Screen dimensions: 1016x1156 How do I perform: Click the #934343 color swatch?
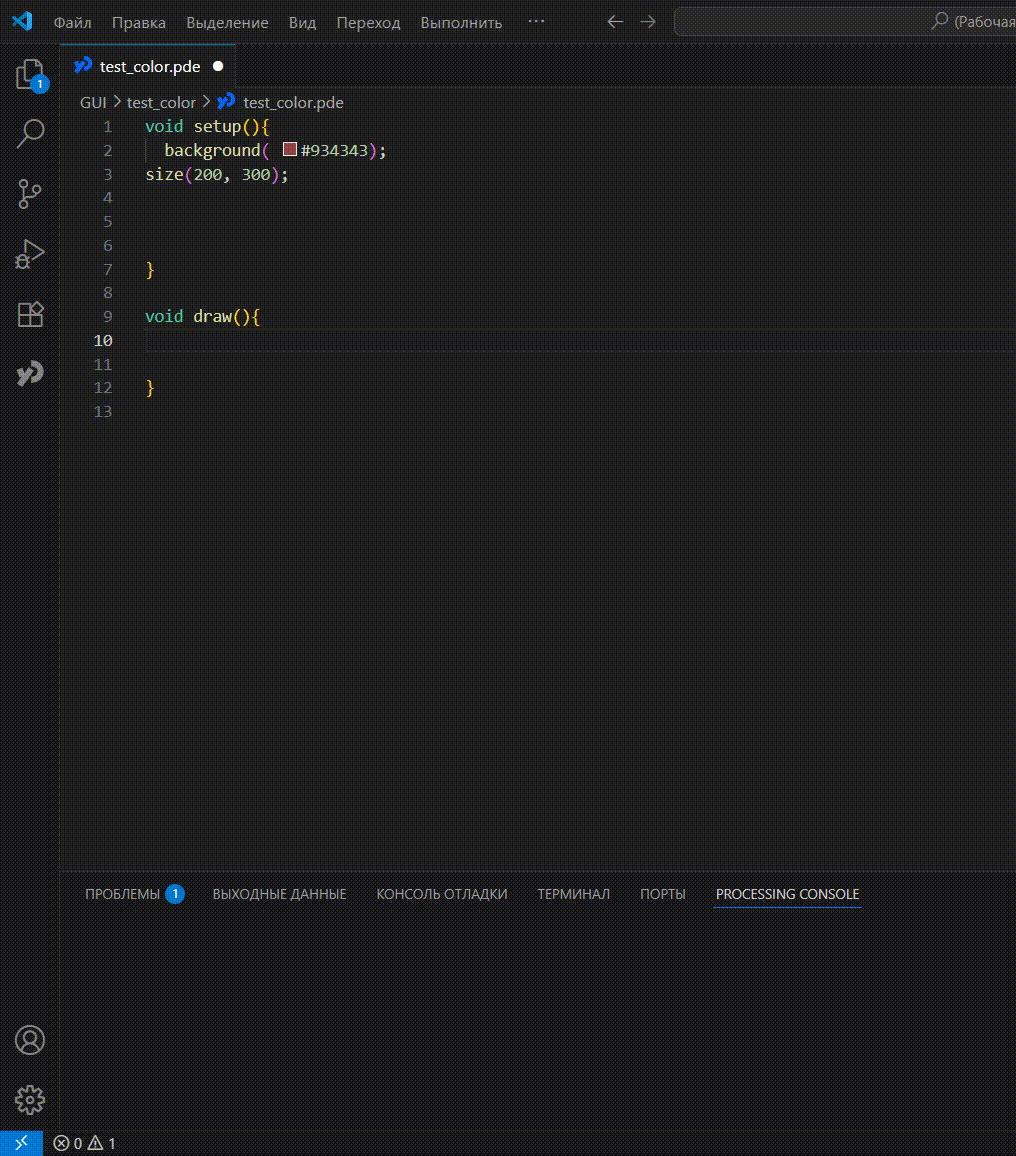[x=290, y=150]
